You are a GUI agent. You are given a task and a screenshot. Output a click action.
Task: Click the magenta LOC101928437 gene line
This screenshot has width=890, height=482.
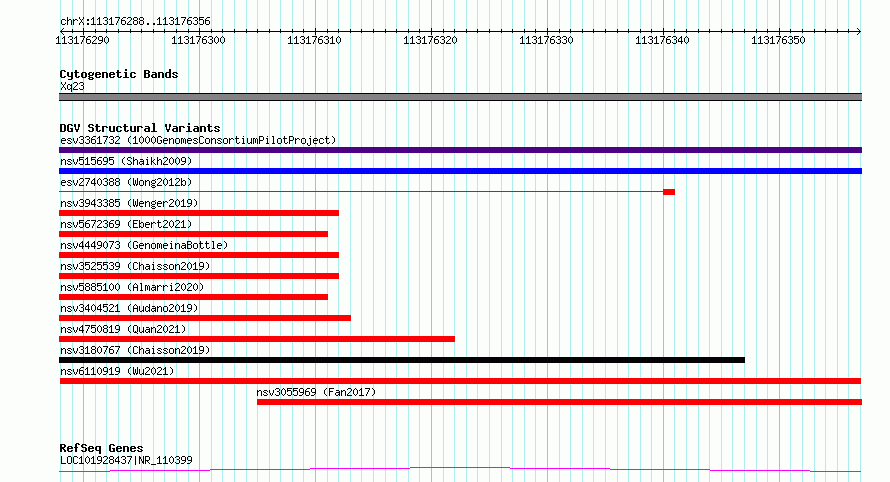click(460, 470)
